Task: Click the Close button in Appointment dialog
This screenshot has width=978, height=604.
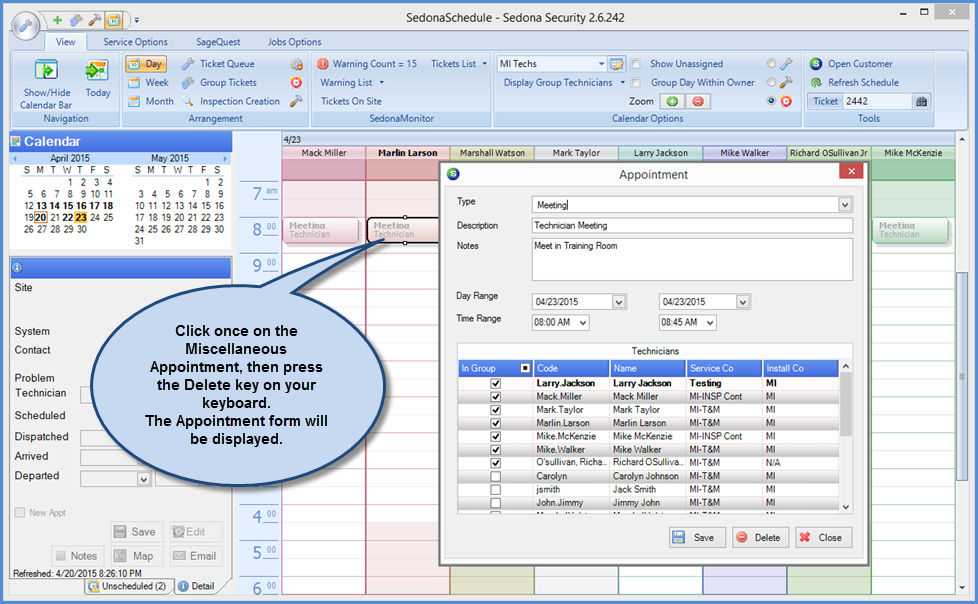Action: tap(823, 537)
